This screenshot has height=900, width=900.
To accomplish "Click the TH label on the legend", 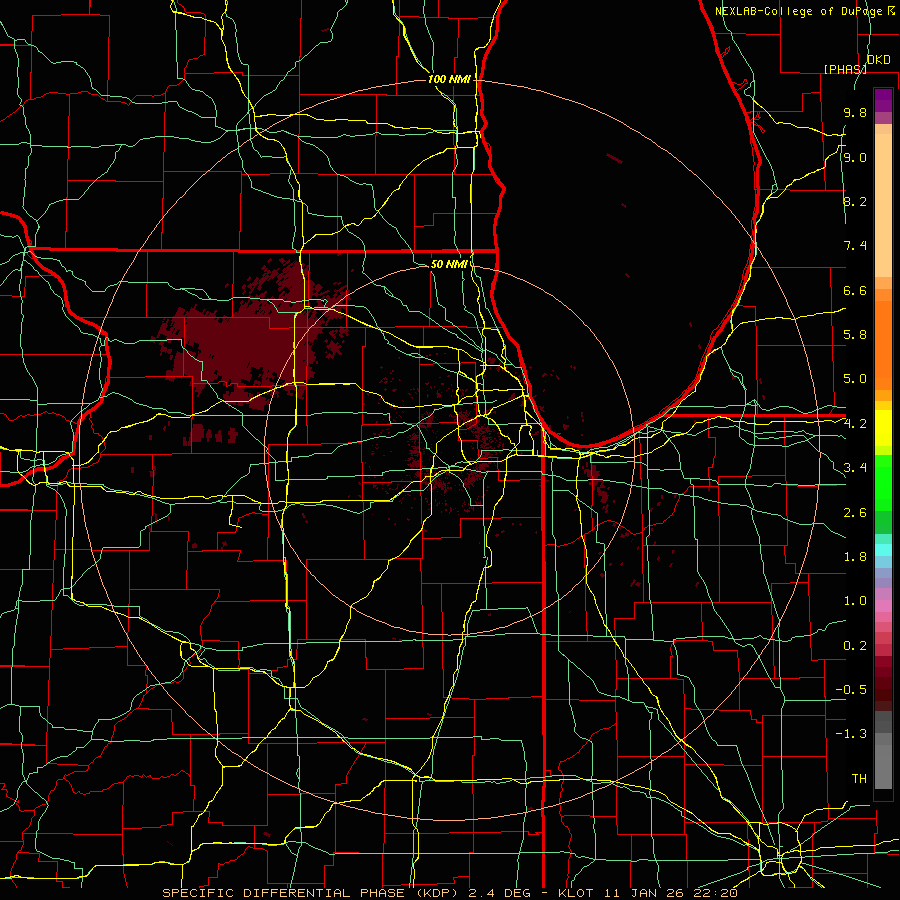I will coord(859,779).
